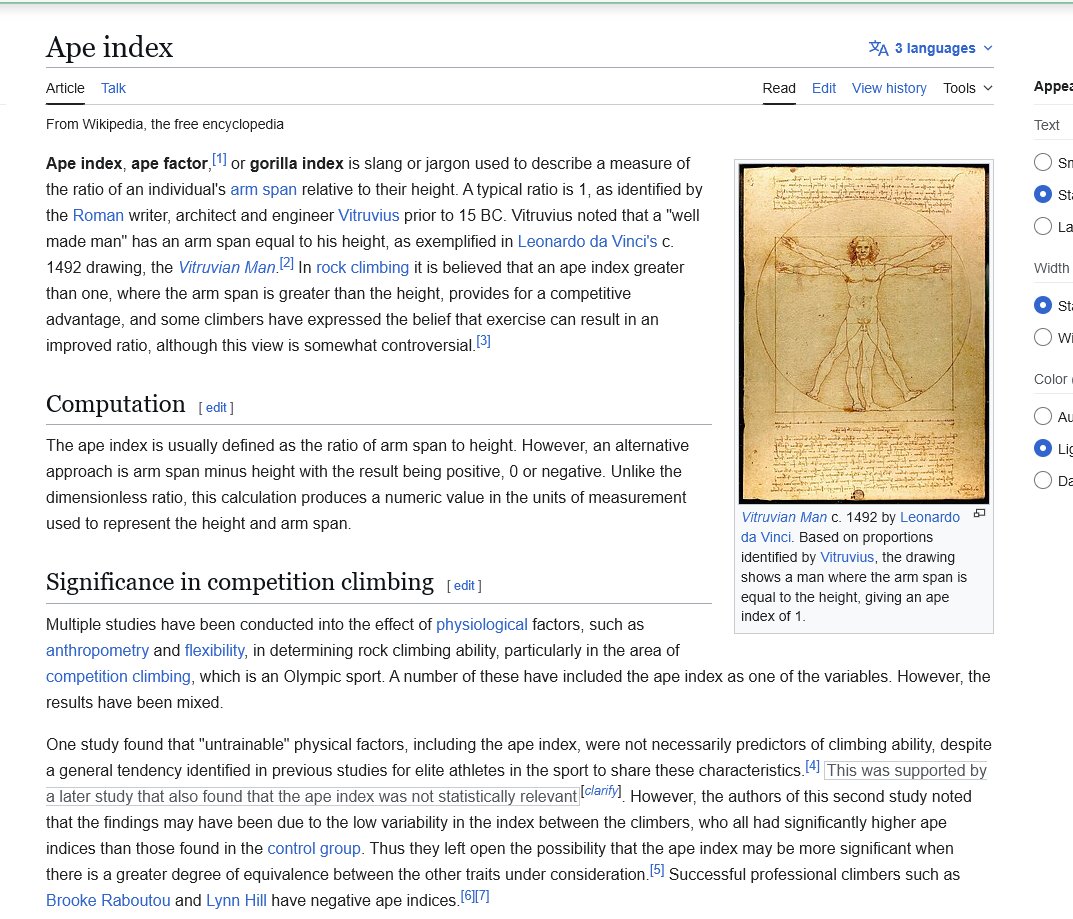Click the Article tab
The height and width of the screenshot is (919, 1073).
[65, 88]
